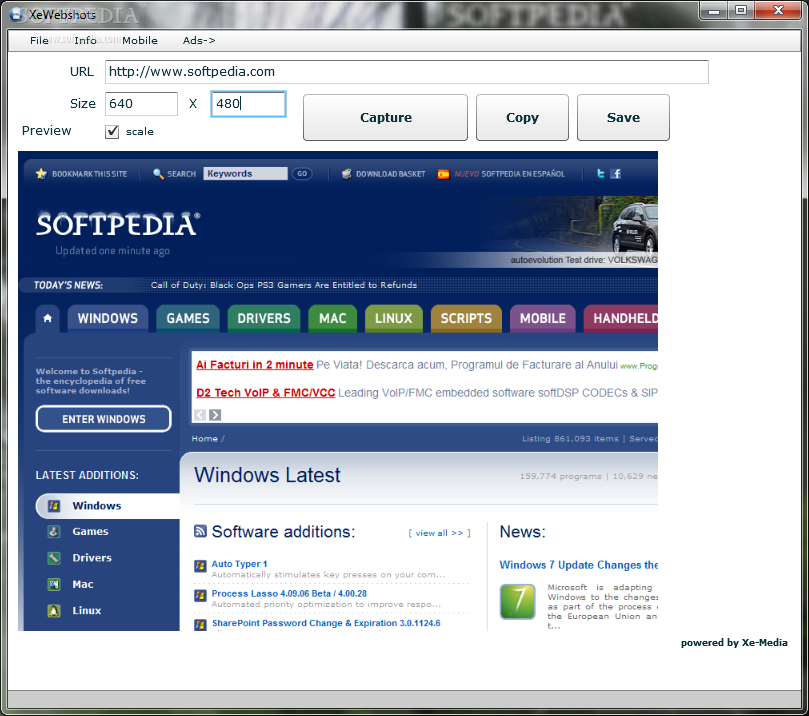809x716 pixels.
Task: Click the Windows icon in Latest Additions
Action: (54, 506)
